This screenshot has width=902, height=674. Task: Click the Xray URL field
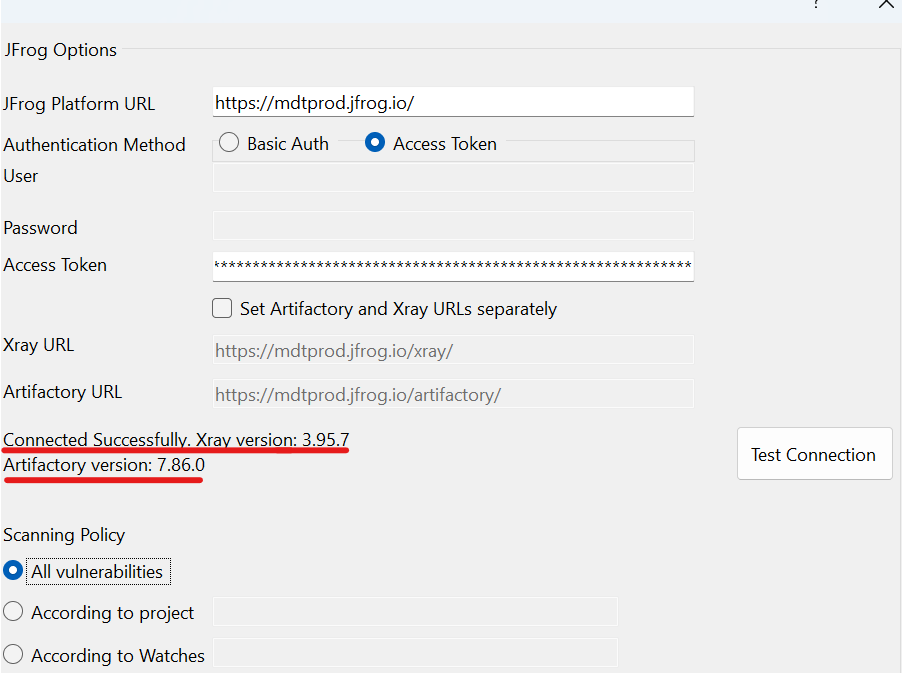(453, 350)
